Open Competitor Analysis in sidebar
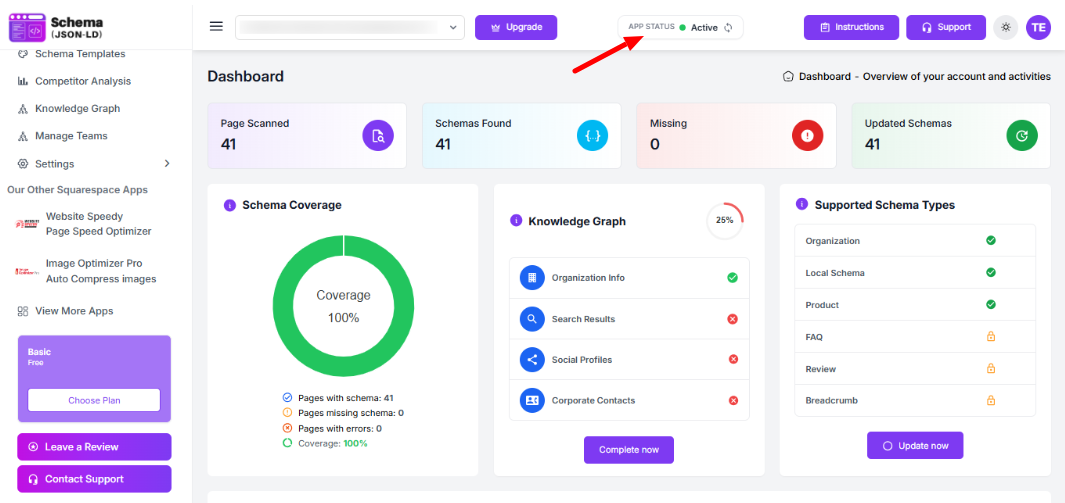1065x503 pixels. (x=82, y=81)
